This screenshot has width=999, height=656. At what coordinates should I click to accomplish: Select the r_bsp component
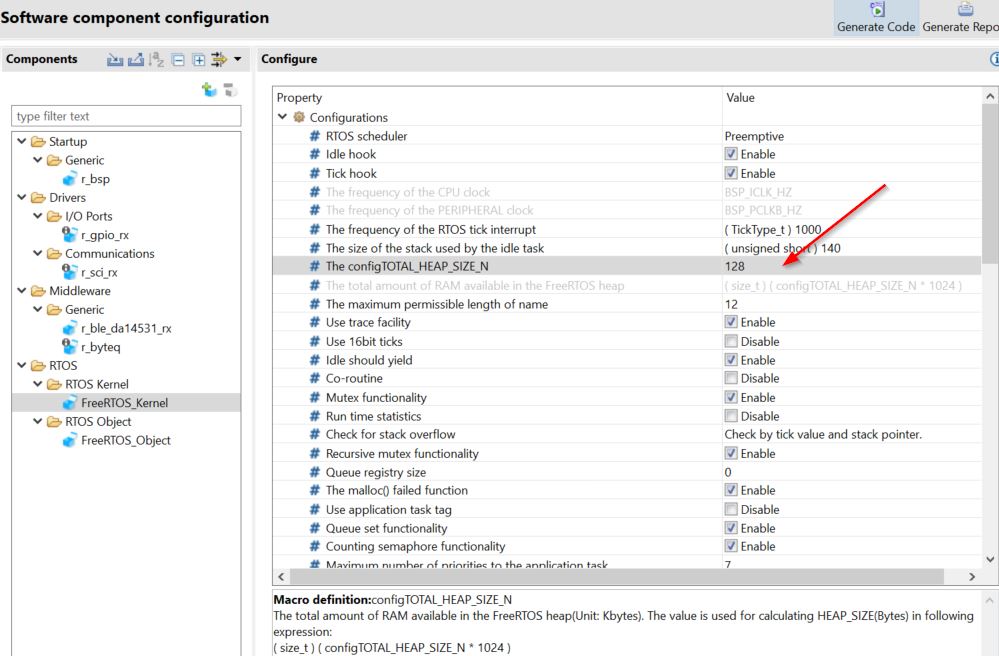[95, 179]
